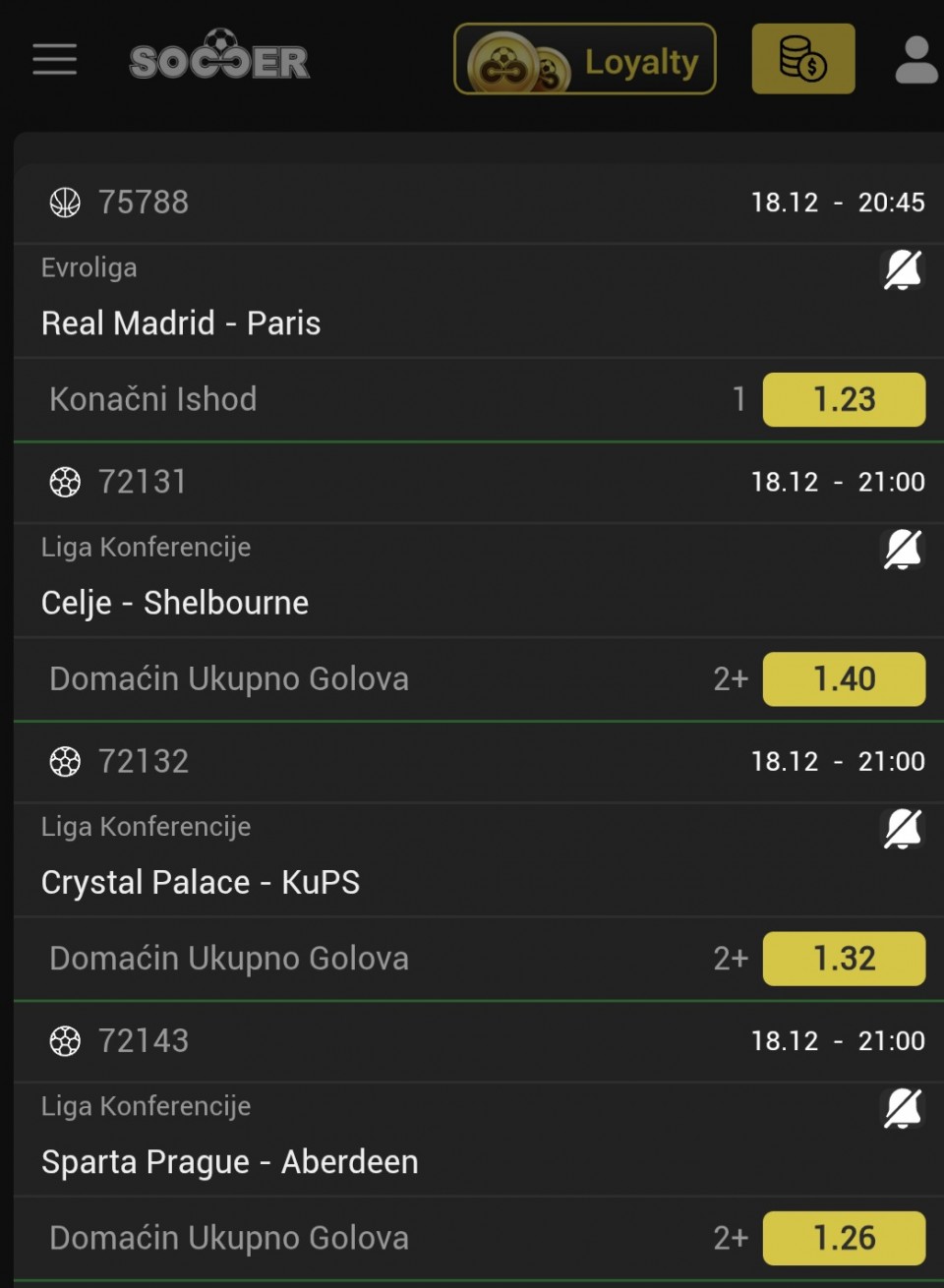Tap the Soccer logo

point(219,57)
